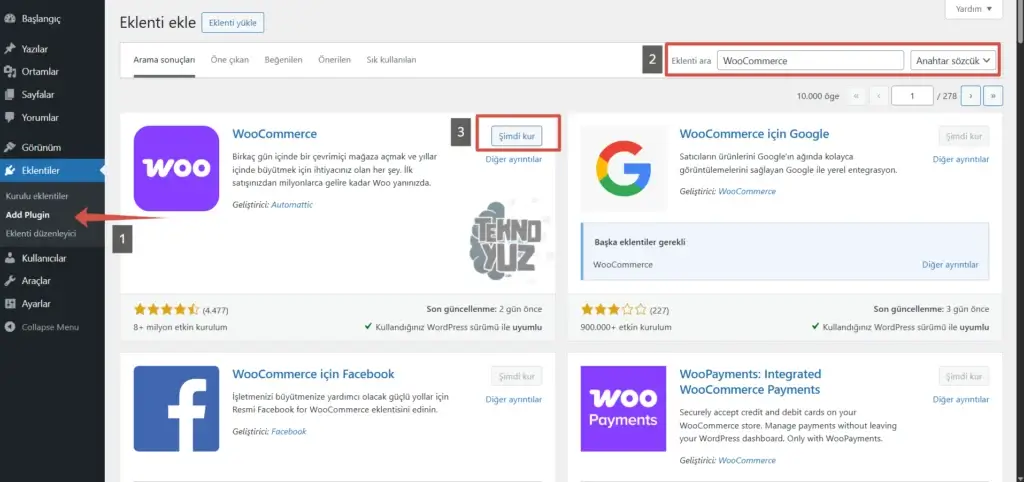Open the Eklentiler menu item
This screenshot has height=482, width=1024.
[52, 171]
